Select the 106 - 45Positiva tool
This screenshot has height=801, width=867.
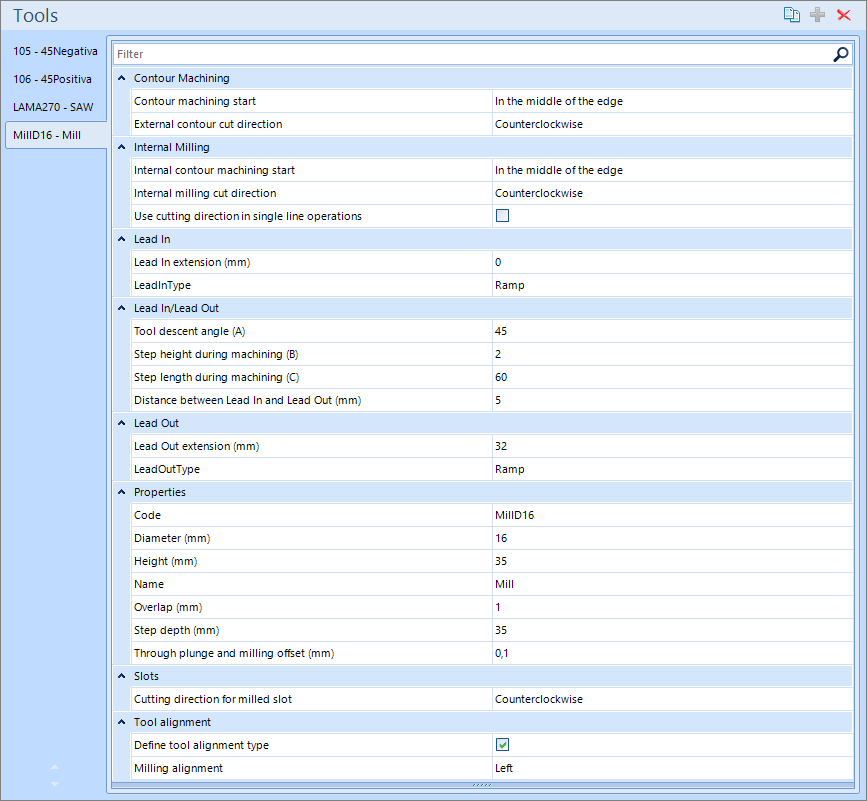click(55, 79)
